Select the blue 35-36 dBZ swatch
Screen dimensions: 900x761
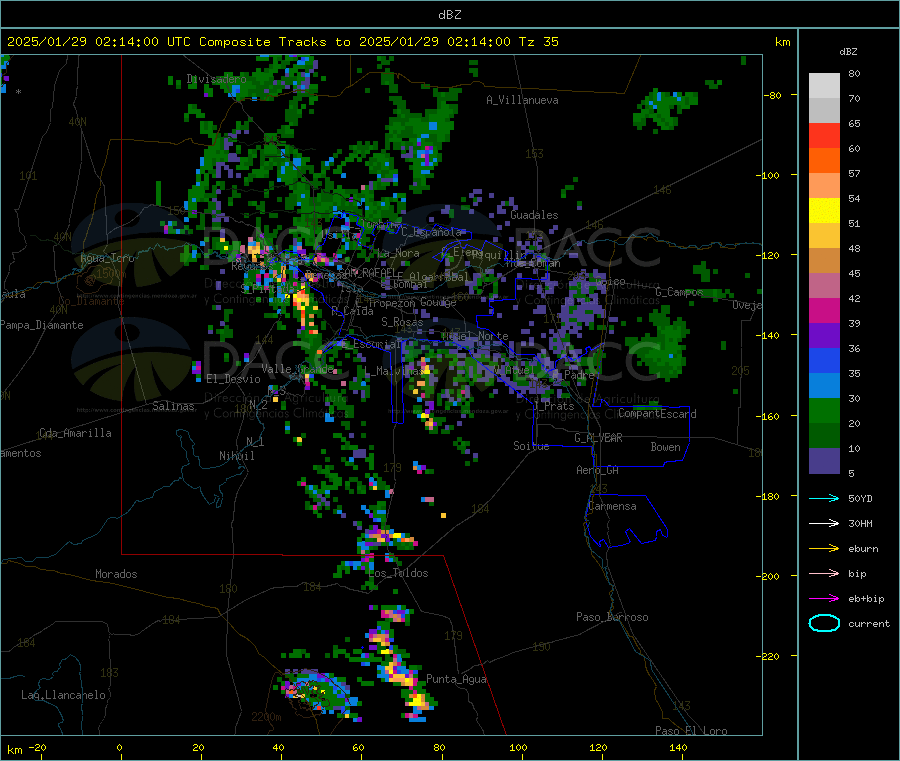click(x=824, y=360)
